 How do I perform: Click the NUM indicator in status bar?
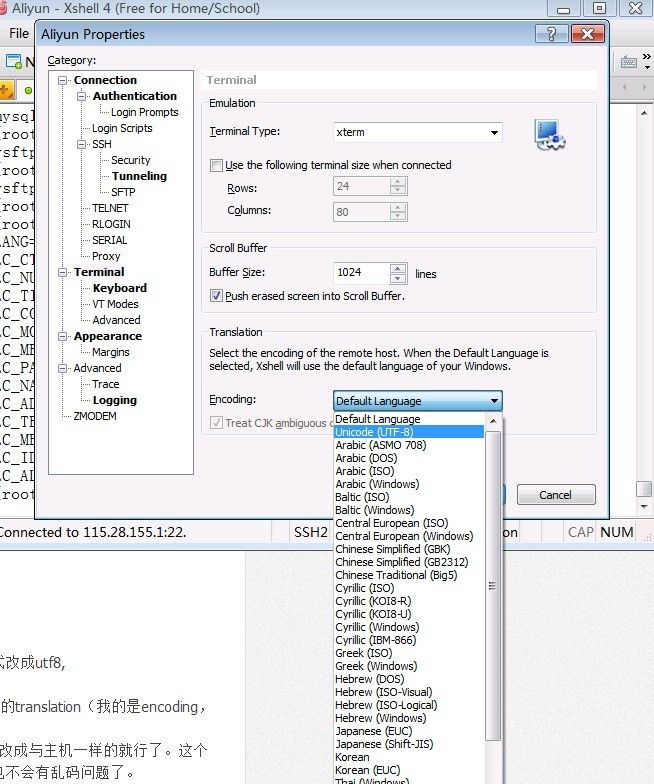click(616, 532)
